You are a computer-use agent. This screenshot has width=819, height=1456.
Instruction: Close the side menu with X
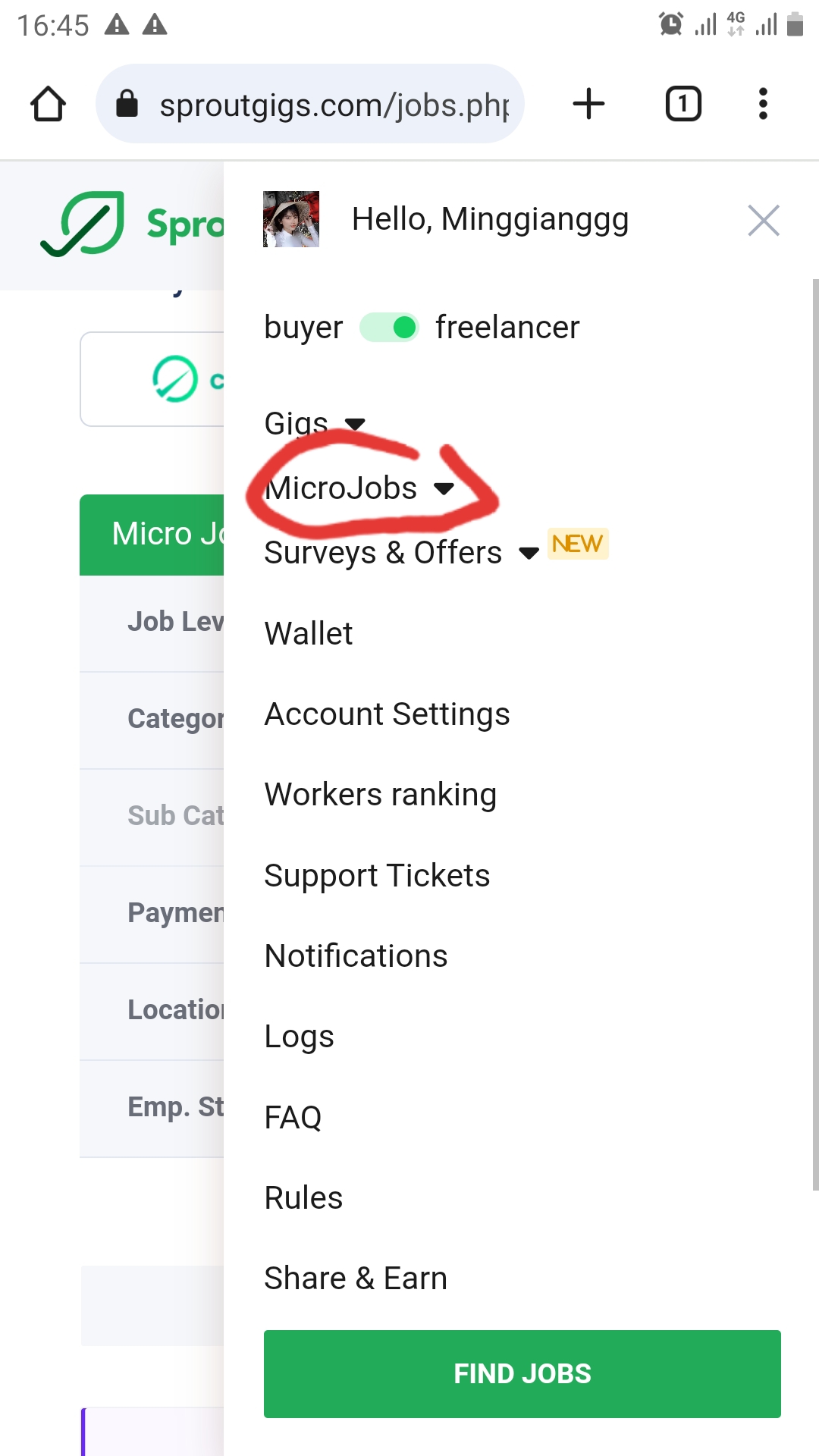763,221
